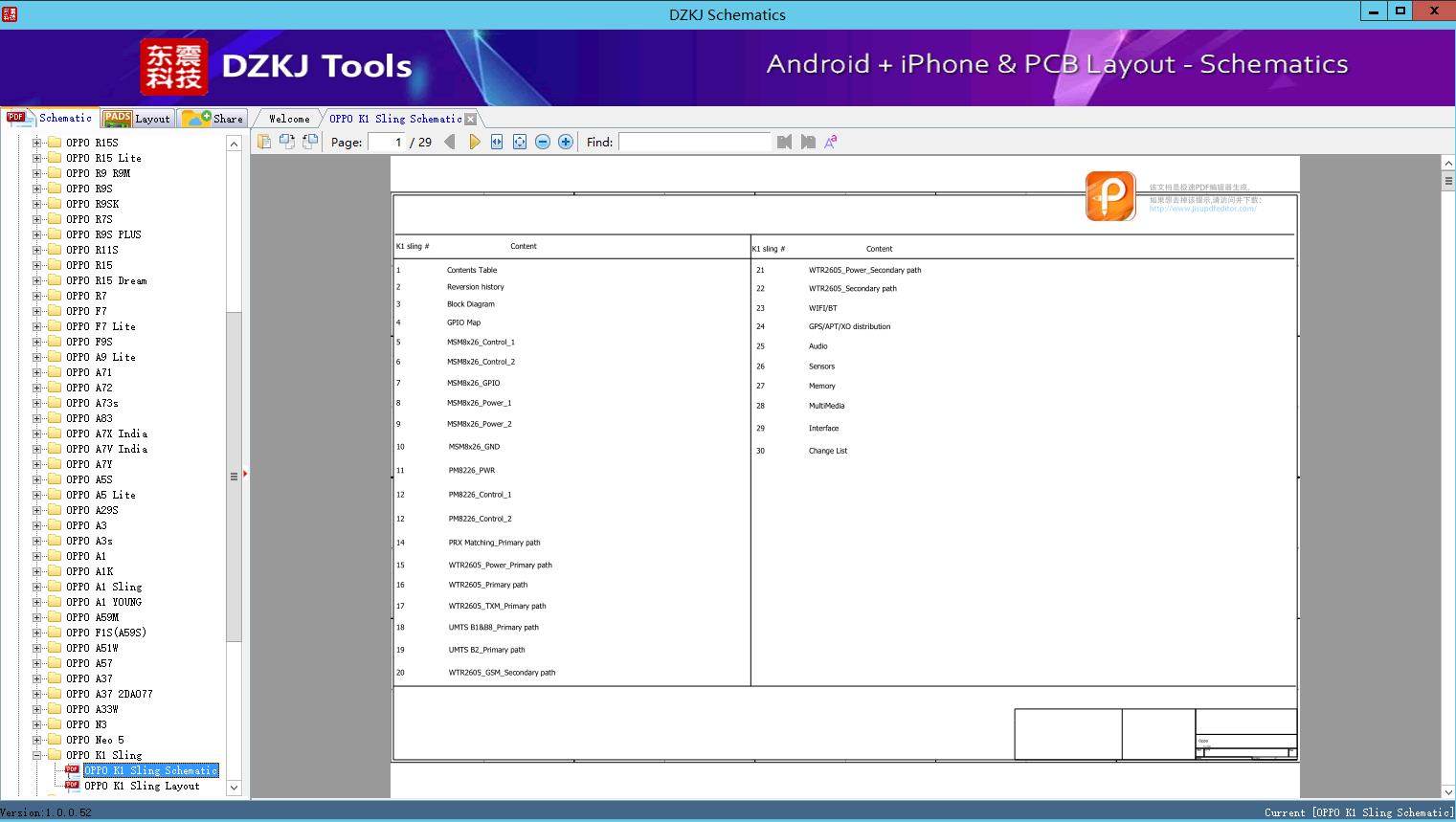The width and height of the screenshot is (1456, 822).
Task: Click the fit width icon
Action: click(x=497, y=142)
